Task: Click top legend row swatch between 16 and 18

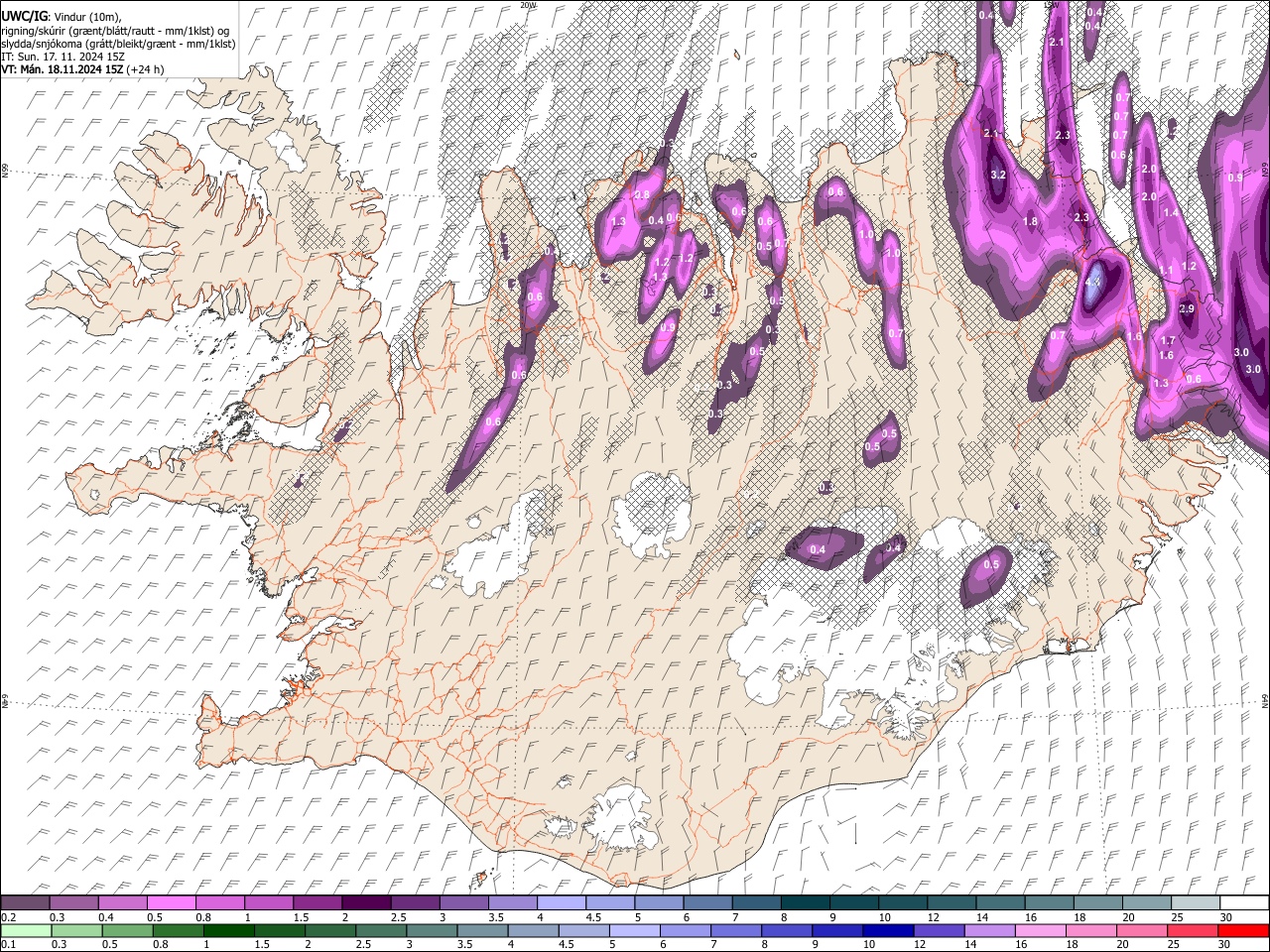Action: coord(1051,902)
